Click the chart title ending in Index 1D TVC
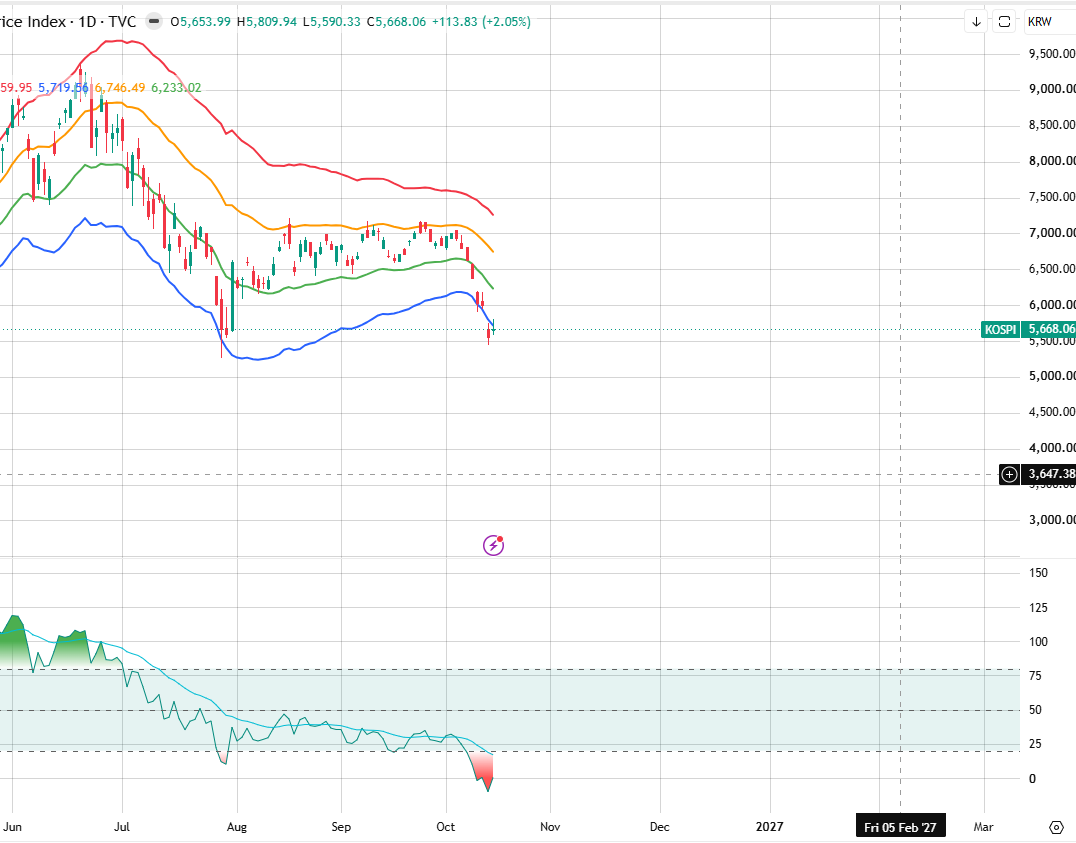Viewport: 1076px width, 843px height. (x=69, y=22)
